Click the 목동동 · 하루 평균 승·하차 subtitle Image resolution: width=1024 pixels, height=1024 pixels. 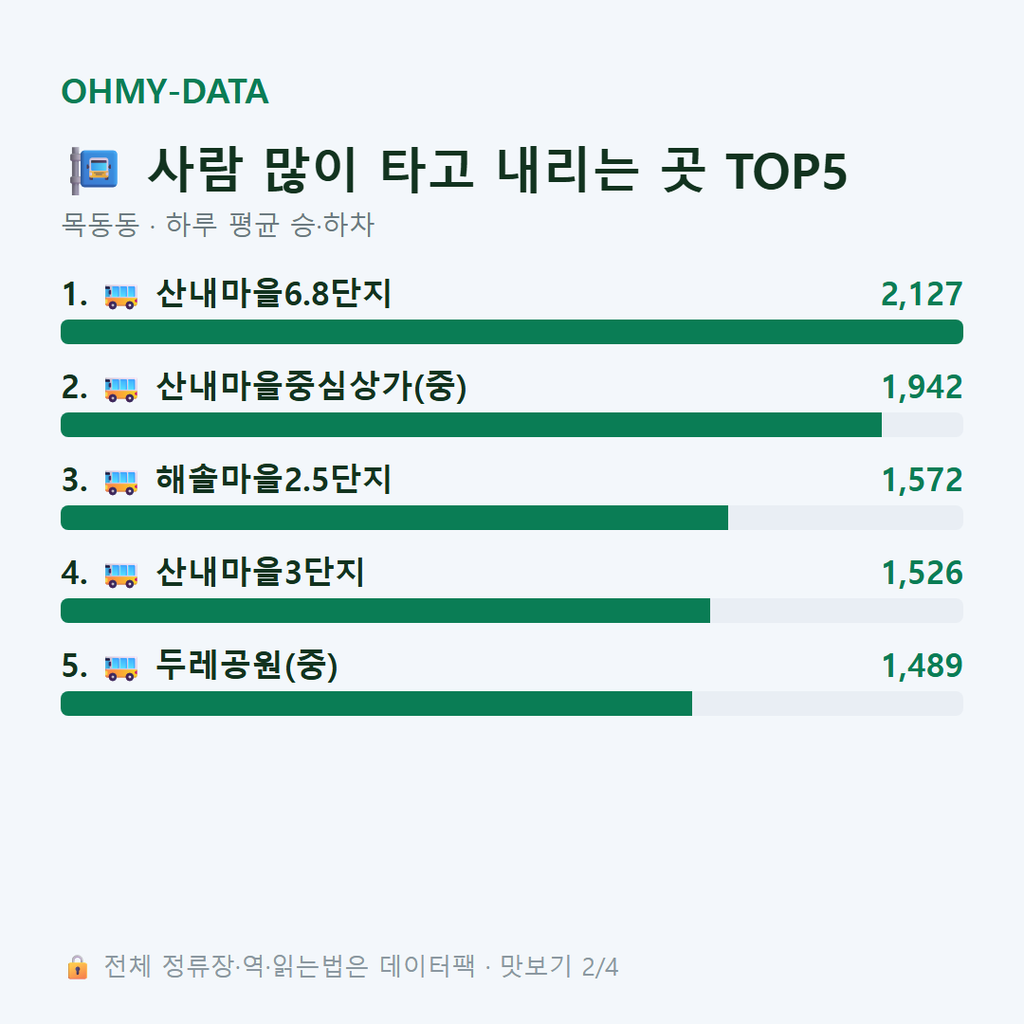pyautogui.click(x=217, y=225)
